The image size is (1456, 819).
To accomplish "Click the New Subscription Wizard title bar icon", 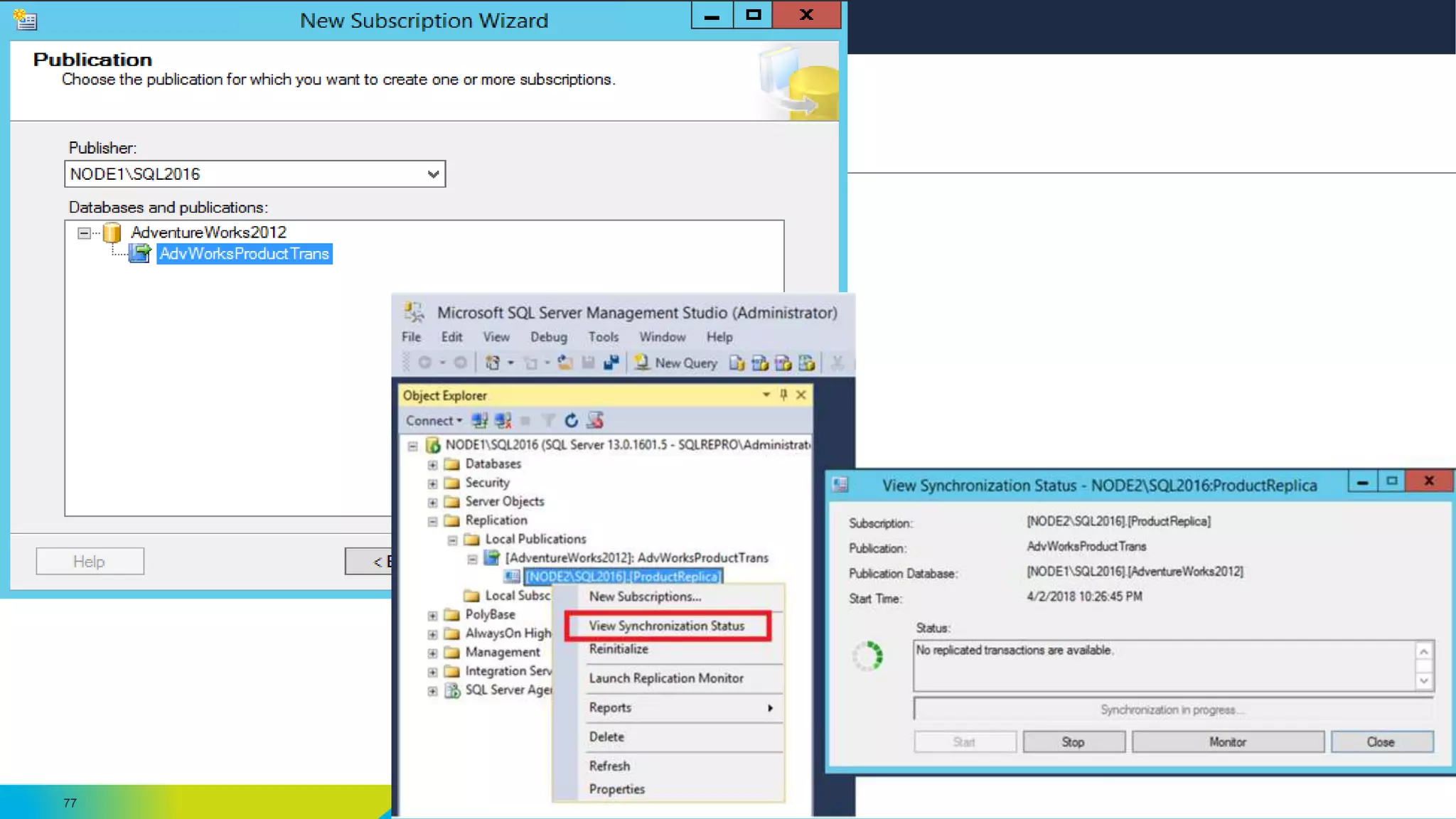I will (x=26, y=20).
